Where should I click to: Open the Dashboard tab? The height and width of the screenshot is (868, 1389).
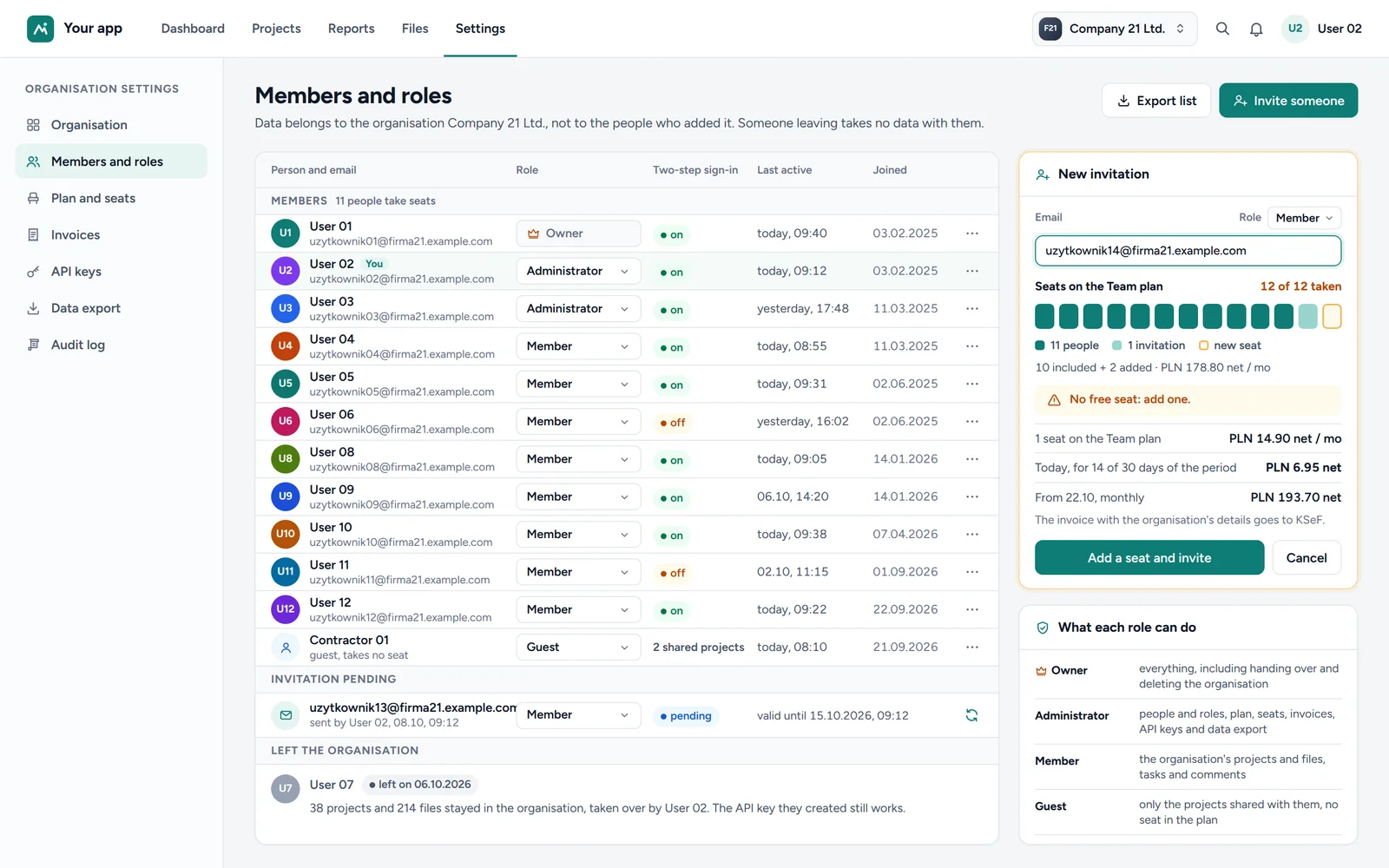193,29
